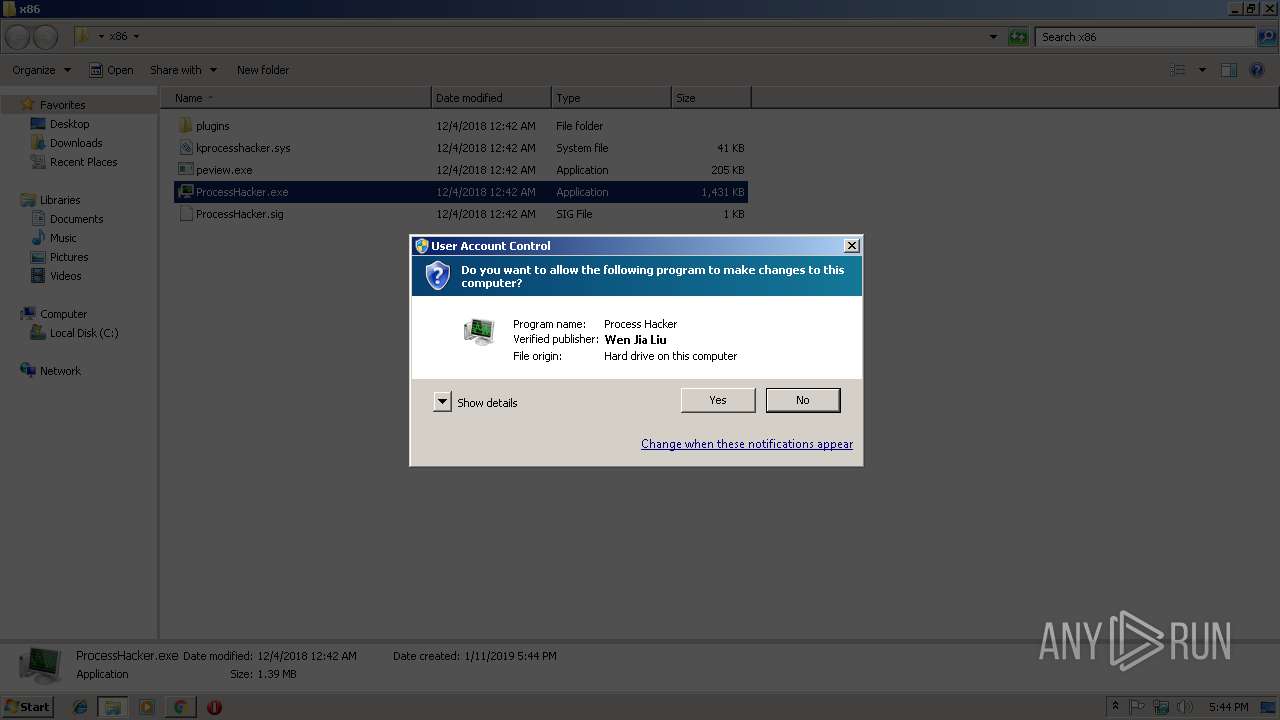
Task: Select the ProcessHacker.exe file icon
Action: 186,192
